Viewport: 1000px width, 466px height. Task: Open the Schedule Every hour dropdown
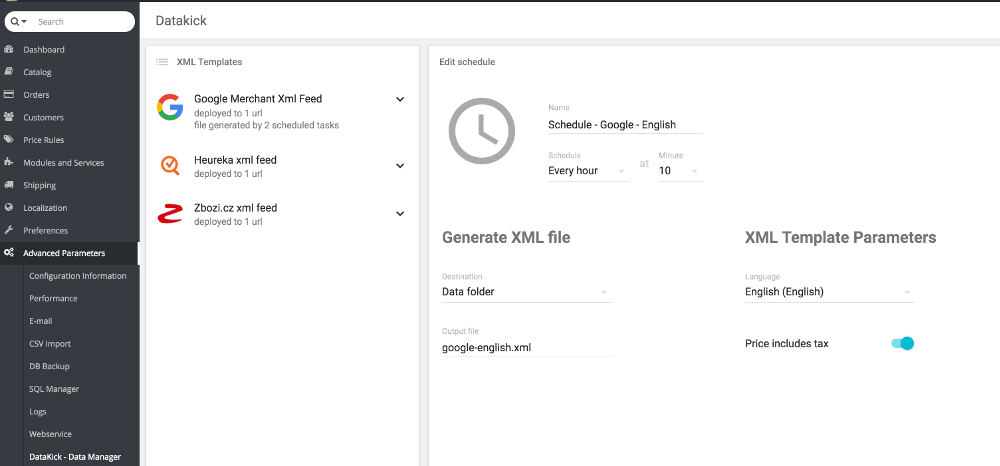click(589, 171)
